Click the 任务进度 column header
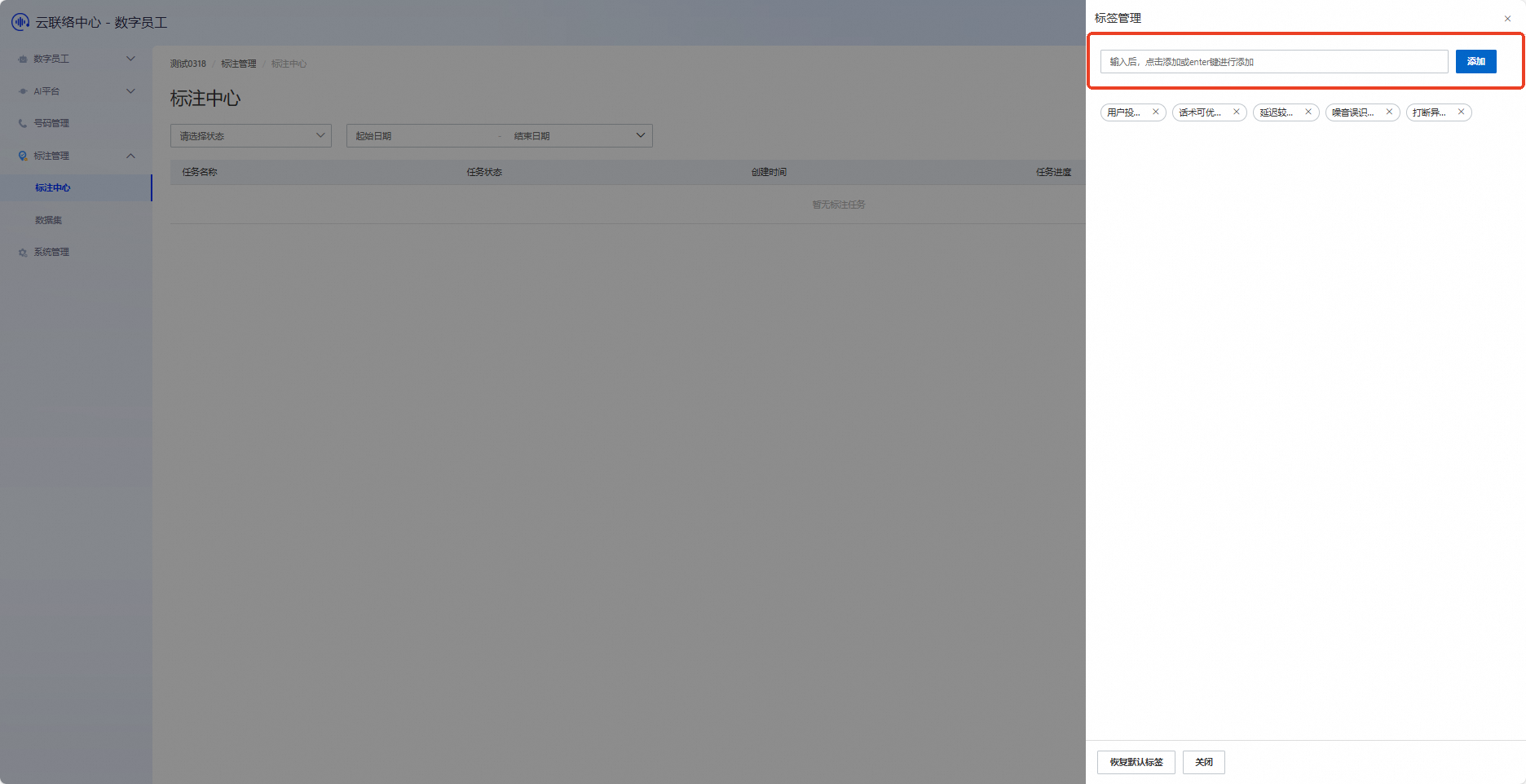The height and width of the screenshot is (784, 1526). pyautogui.click(x=1053, y=172)
